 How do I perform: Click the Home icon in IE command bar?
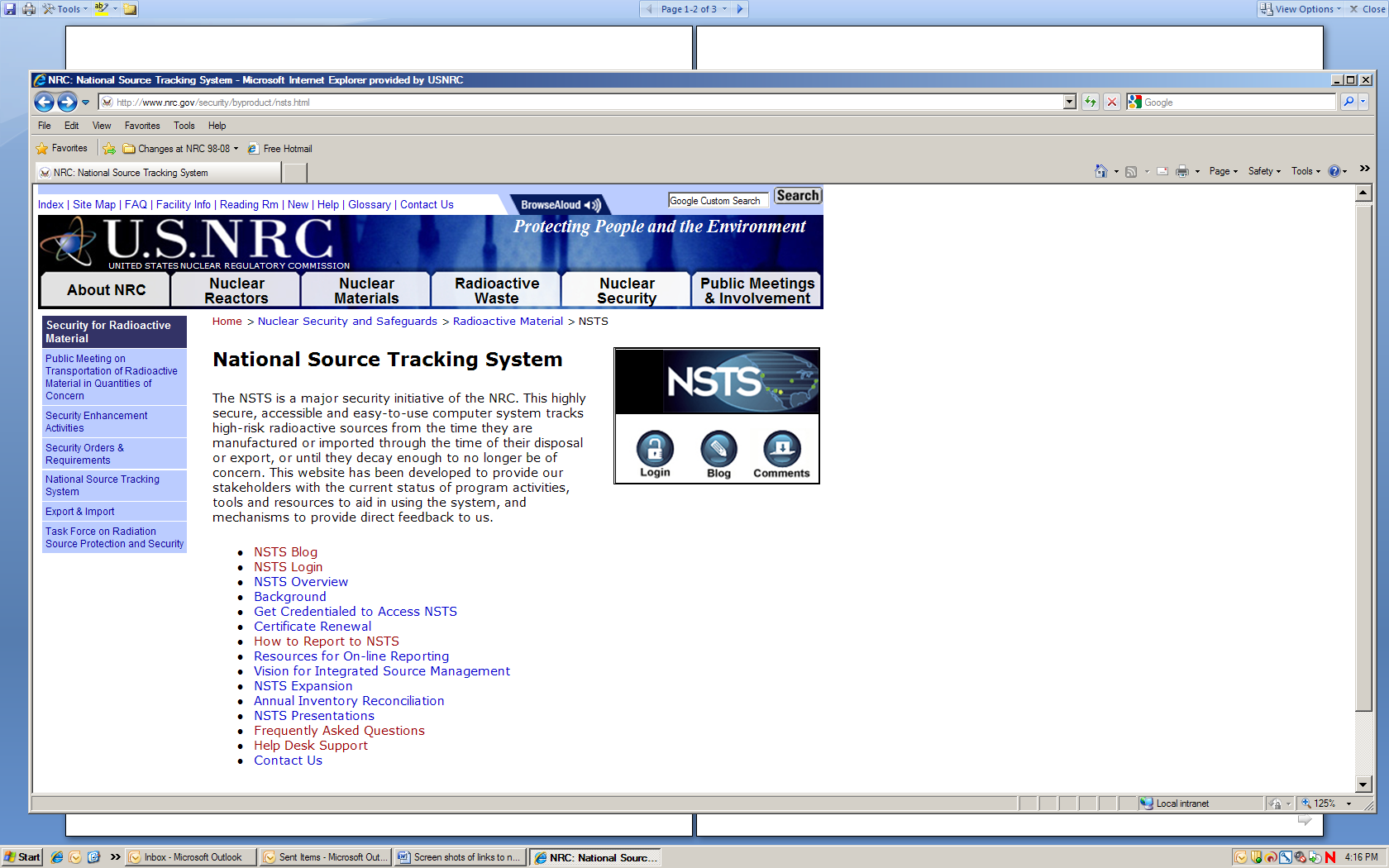point(1100,171)
